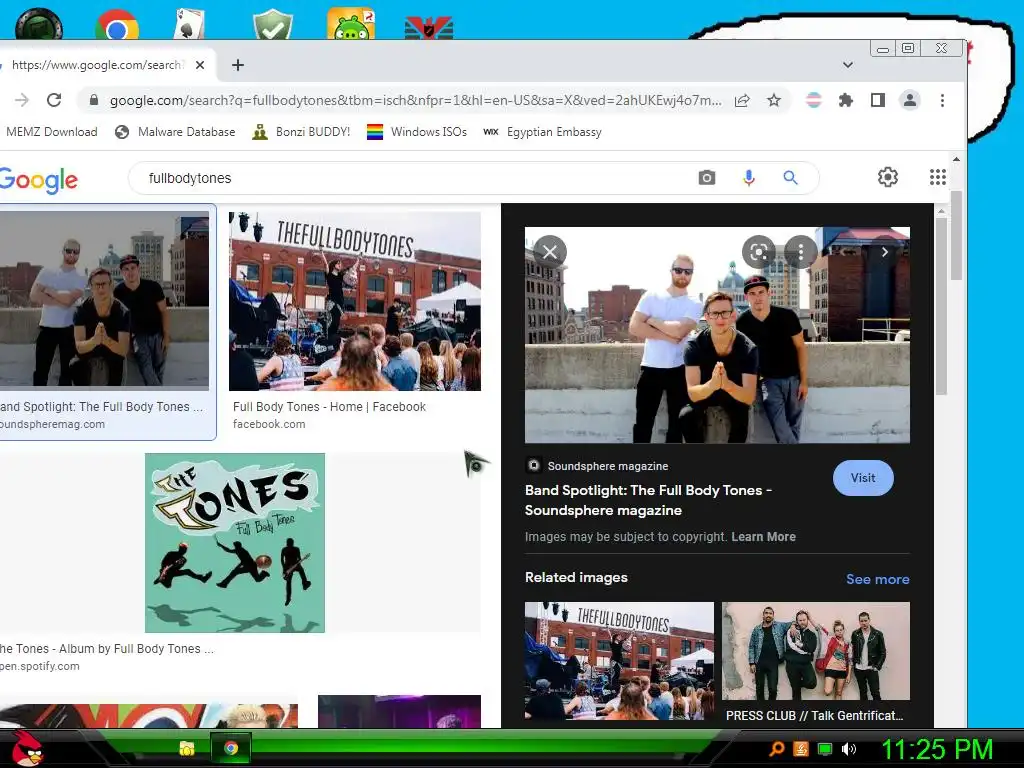Select The Tones album cover image
Viewport: 1024px width, 768px height.
[234, 543]
